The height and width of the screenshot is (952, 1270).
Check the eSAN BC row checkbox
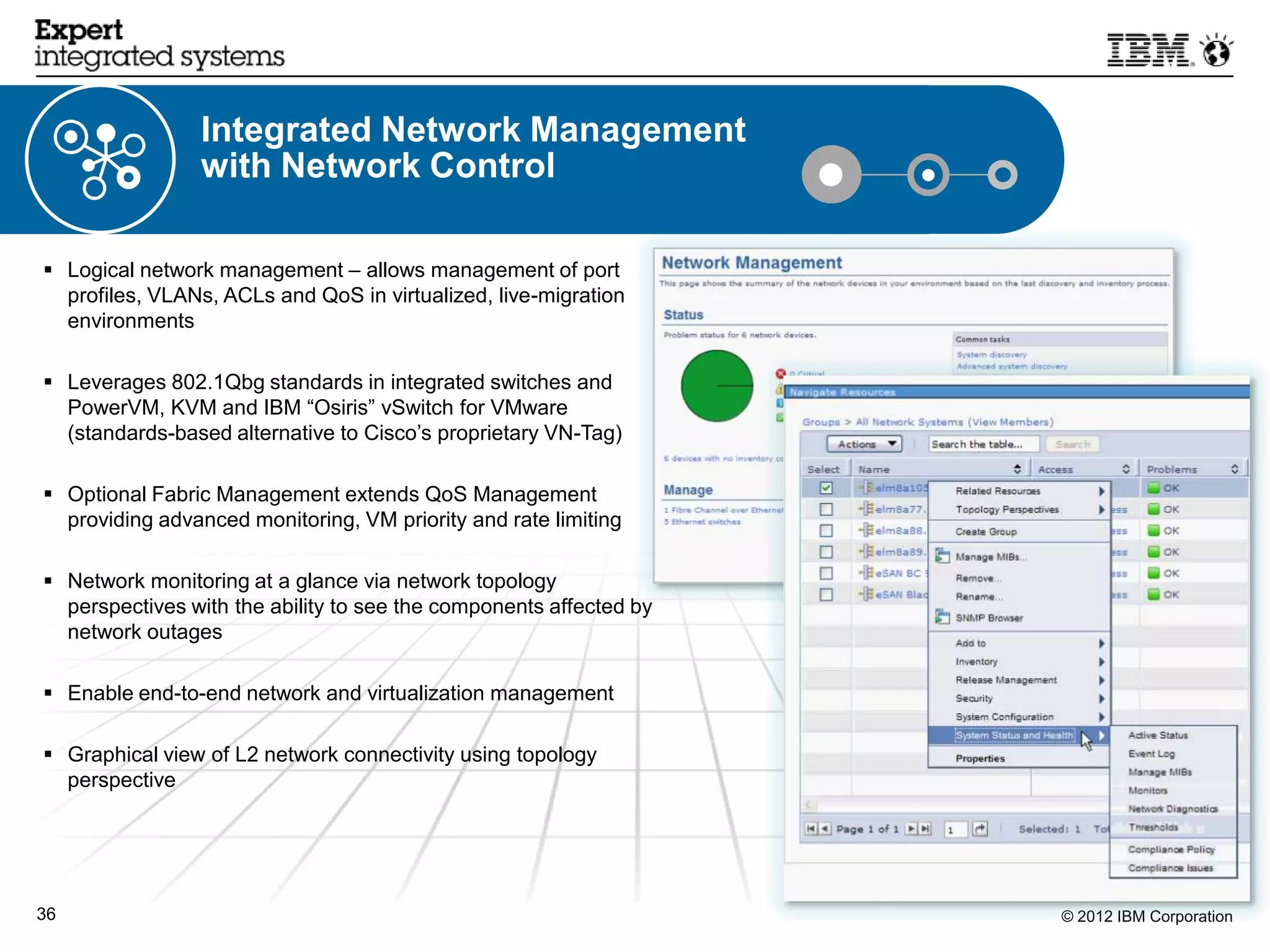click(x=826, y=573)
